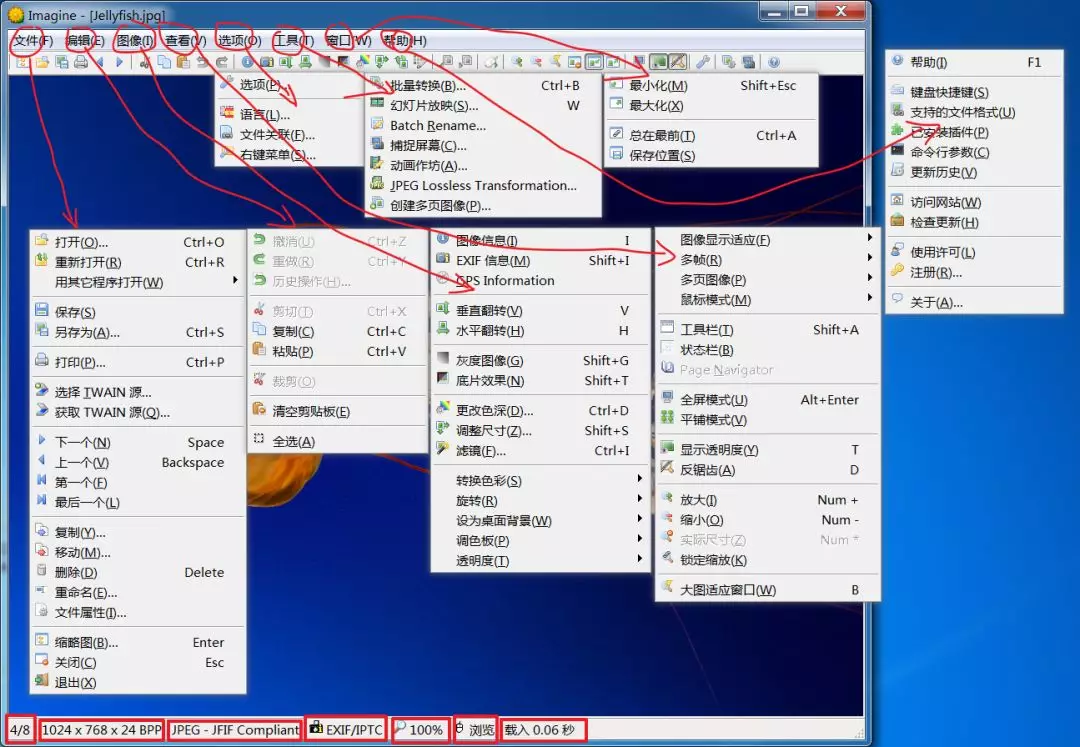Click the blue previous-image arrow in toolbar
This screenshot has height=747, width=1080.
[x=101, y=63]
